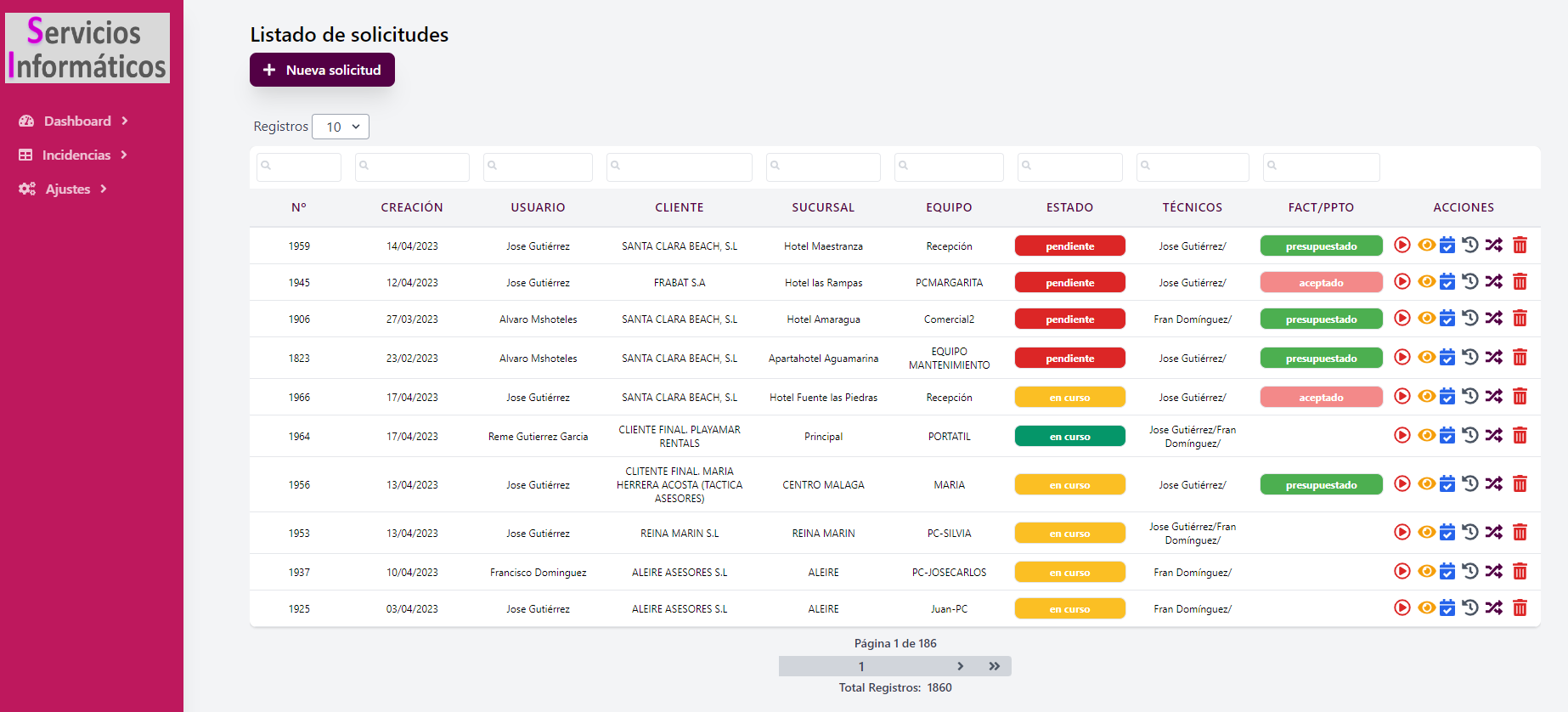
Task: Show history icon for request 1959
Action: pyautogui.click(x=1470, y=246)
